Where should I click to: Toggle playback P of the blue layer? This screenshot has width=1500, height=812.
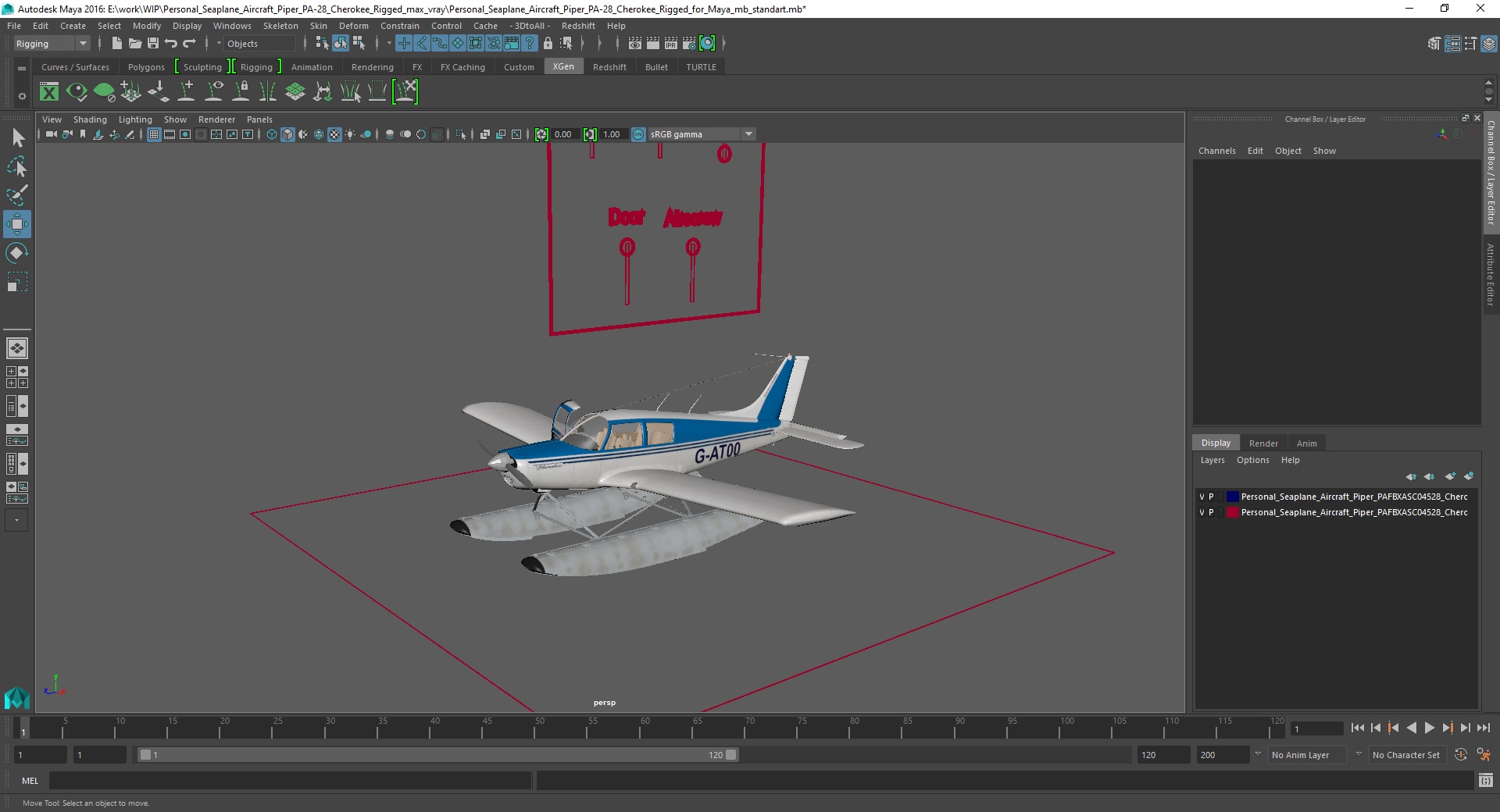(1211, 497)
